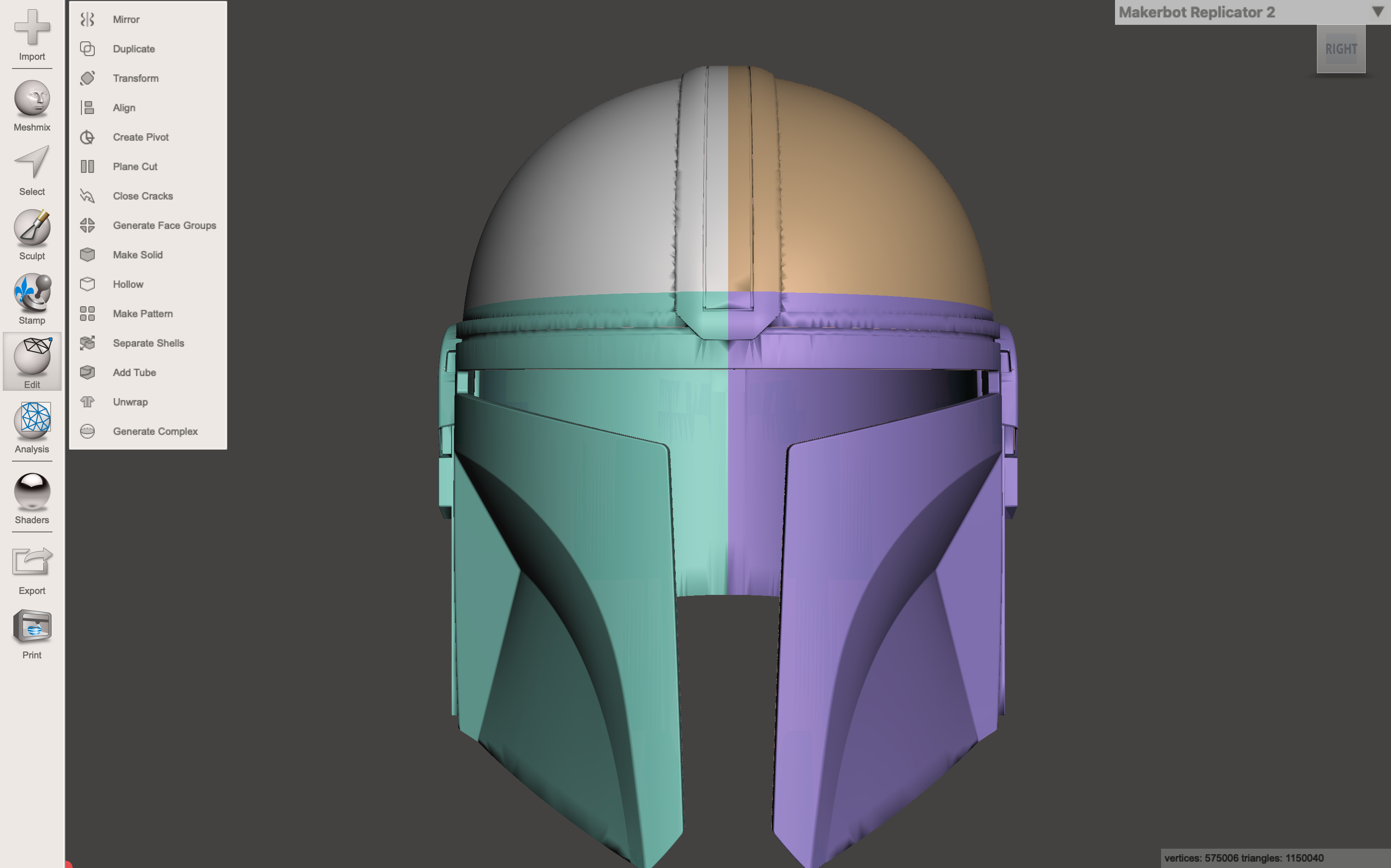Click the Hollow tool icon
The width and height of the screenshot is (1391, 868).
[x=87, y=284]
